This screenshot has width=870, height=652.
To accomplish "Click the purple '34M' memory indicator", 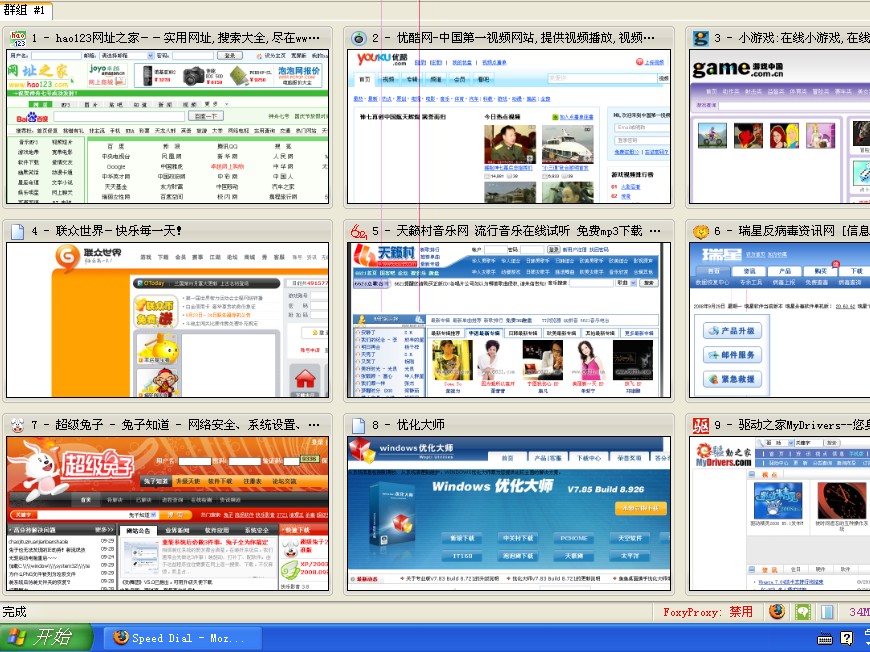I will click(859, 612).
